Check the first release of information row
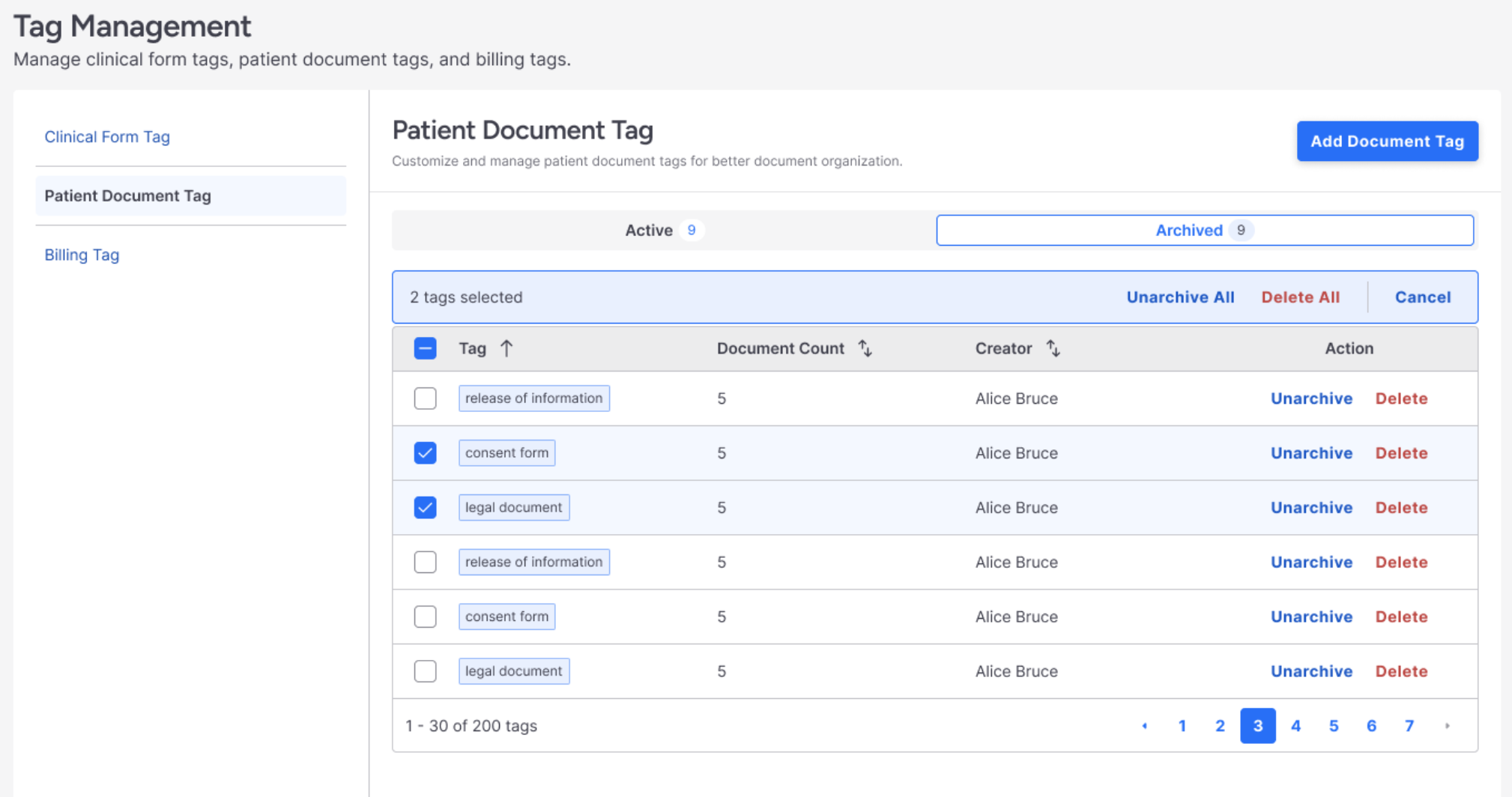This screenshot has width=1512, height=797. pos(425,398)
